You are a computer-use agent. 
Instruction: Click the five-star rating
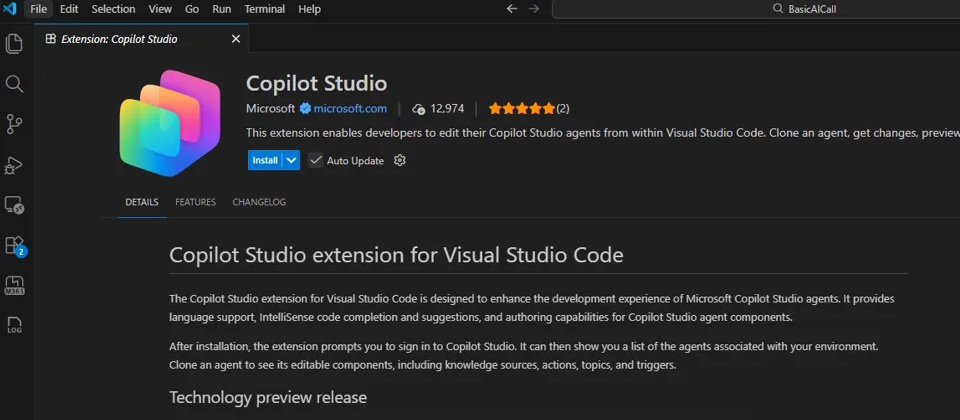(x=521, y=108)
